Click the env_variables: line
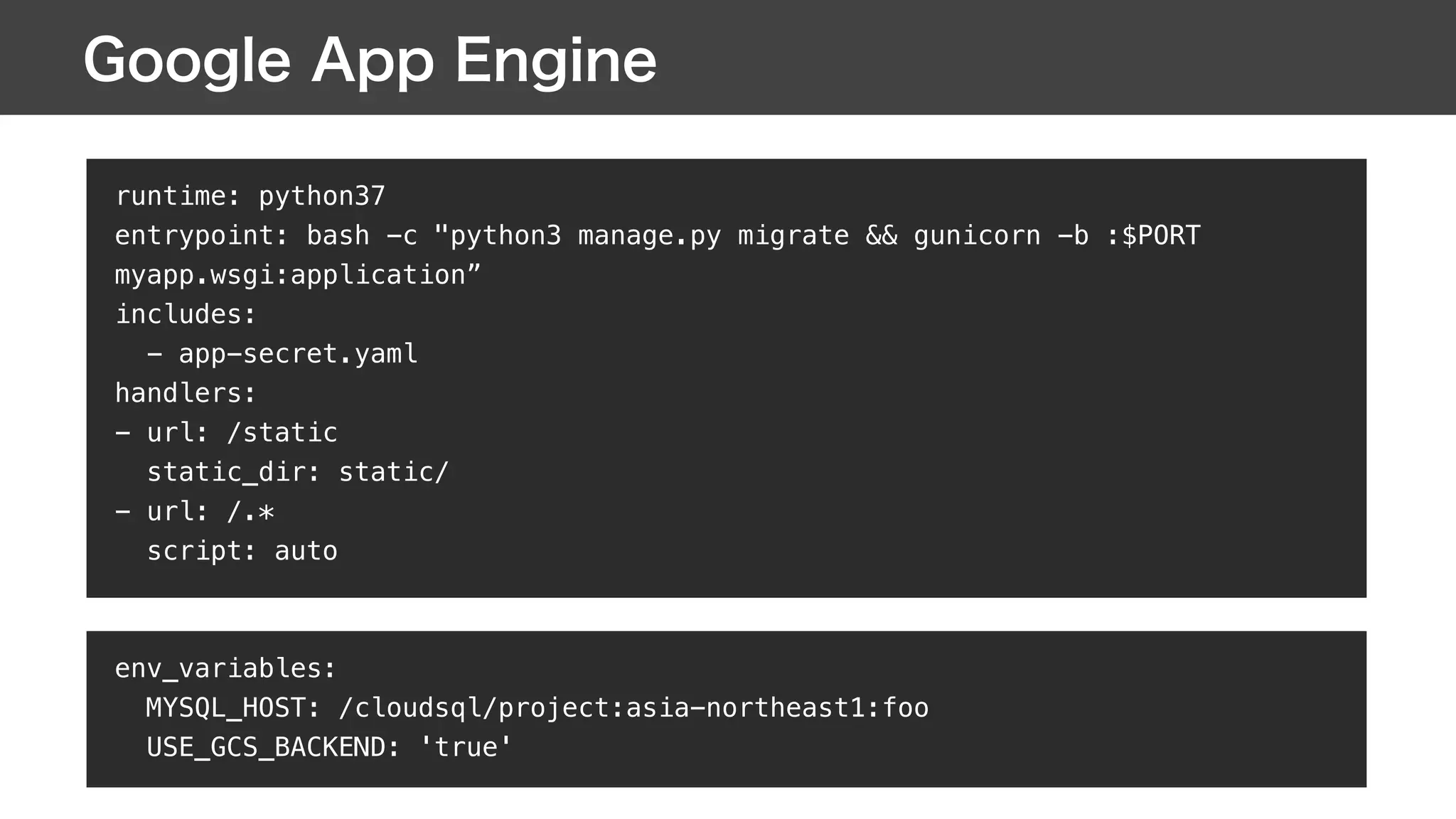 click(225, 669)
